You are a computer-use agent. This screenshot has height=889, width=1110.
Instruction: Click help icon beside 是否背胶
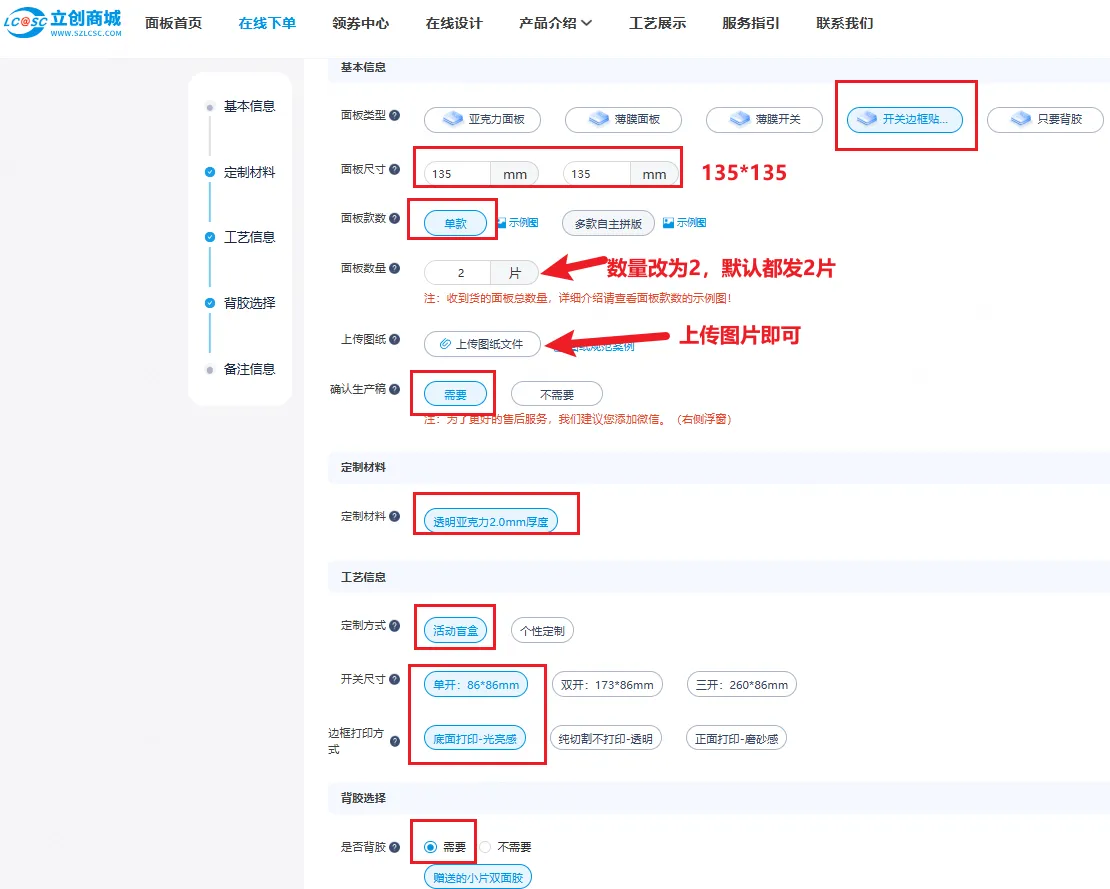395,847
